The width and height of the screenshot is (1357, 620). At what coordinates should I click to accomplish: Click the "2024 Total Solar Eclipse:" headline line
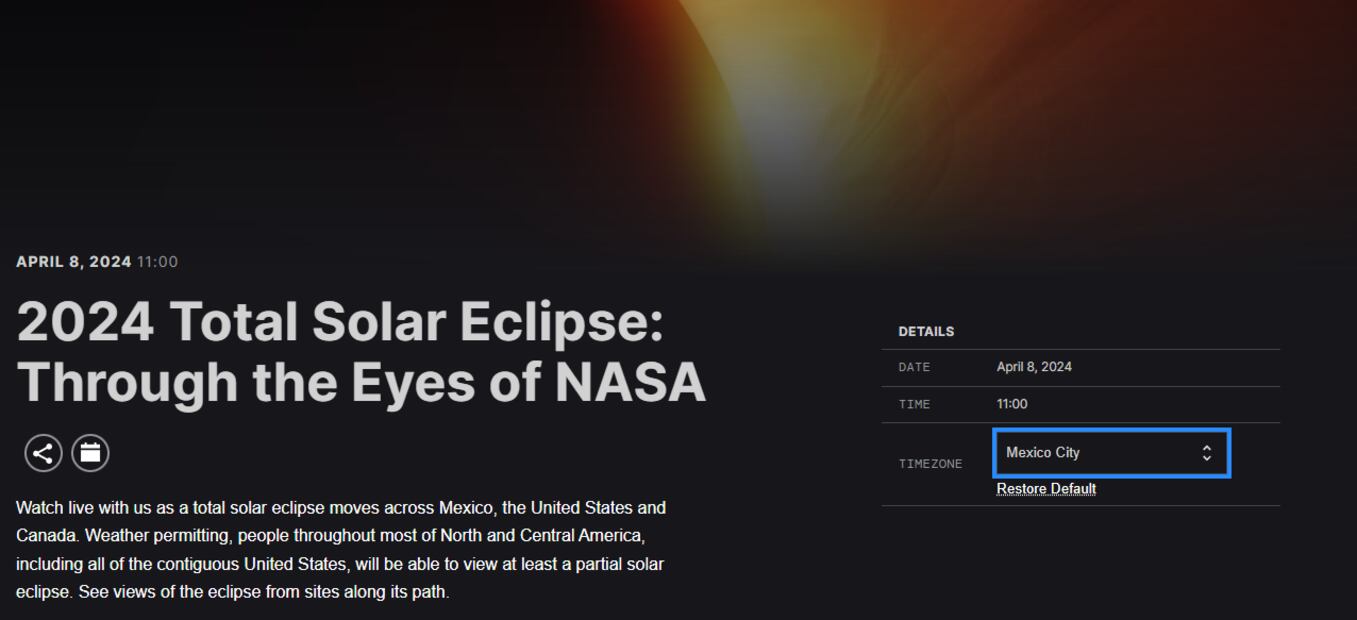(340, 322)
